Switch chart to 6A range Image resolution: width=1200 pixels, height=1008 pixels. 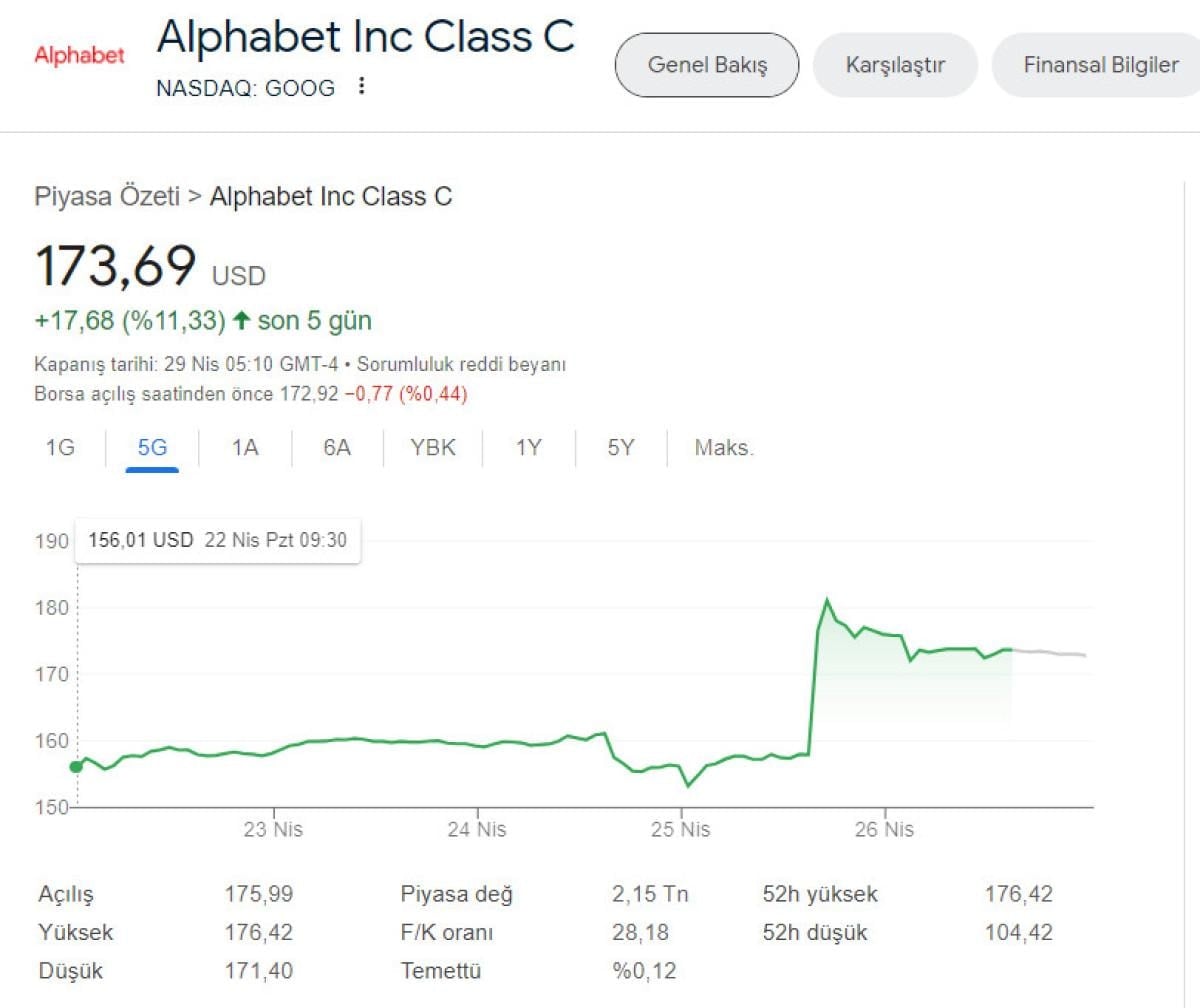337,448
